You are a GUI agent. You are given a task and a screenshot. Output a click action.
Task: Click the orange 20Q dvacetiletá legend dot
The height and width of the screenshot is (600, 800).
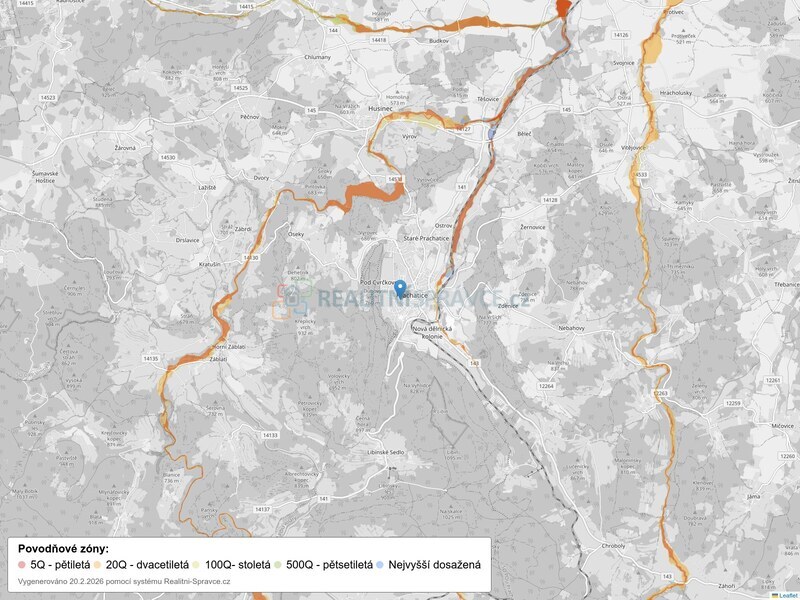(98, 565)
